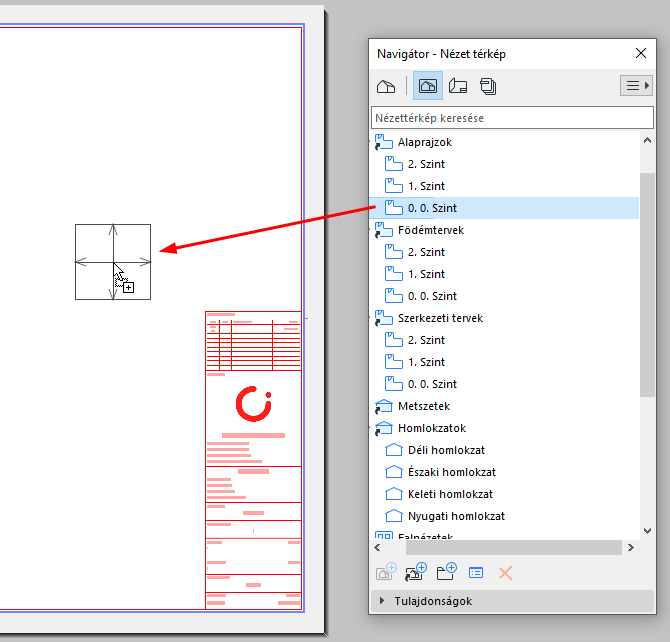Select the Homlokzatok folder
Image resolution: width=670 pixels, height=642 pixels.
pyautogui.click(x=432, y=428)
